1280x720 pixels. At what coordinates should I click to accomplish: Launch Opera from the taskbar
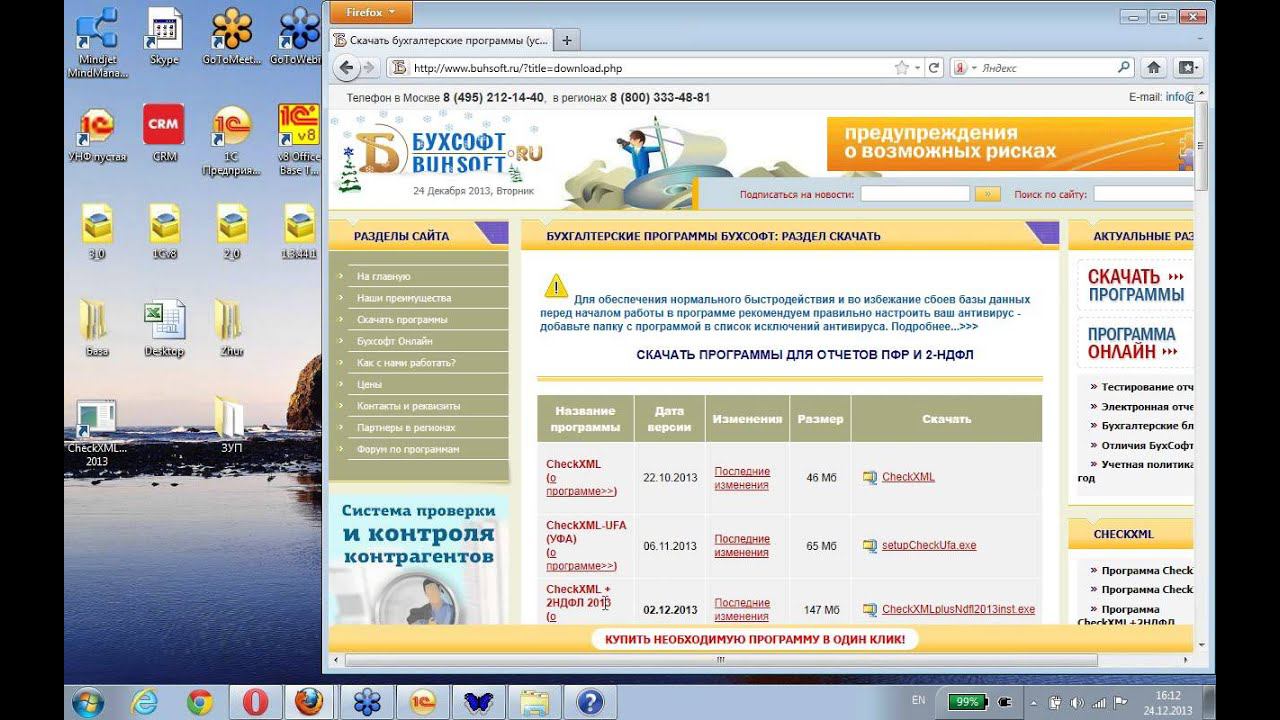pyautogui.click(x=255, y=702)
